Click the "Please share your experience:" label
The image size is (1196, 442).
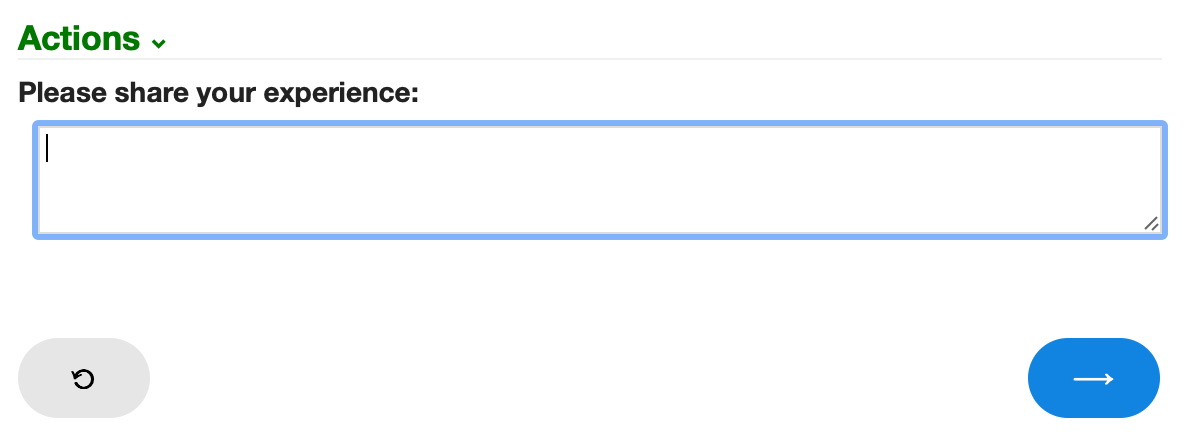click(219, 93)
